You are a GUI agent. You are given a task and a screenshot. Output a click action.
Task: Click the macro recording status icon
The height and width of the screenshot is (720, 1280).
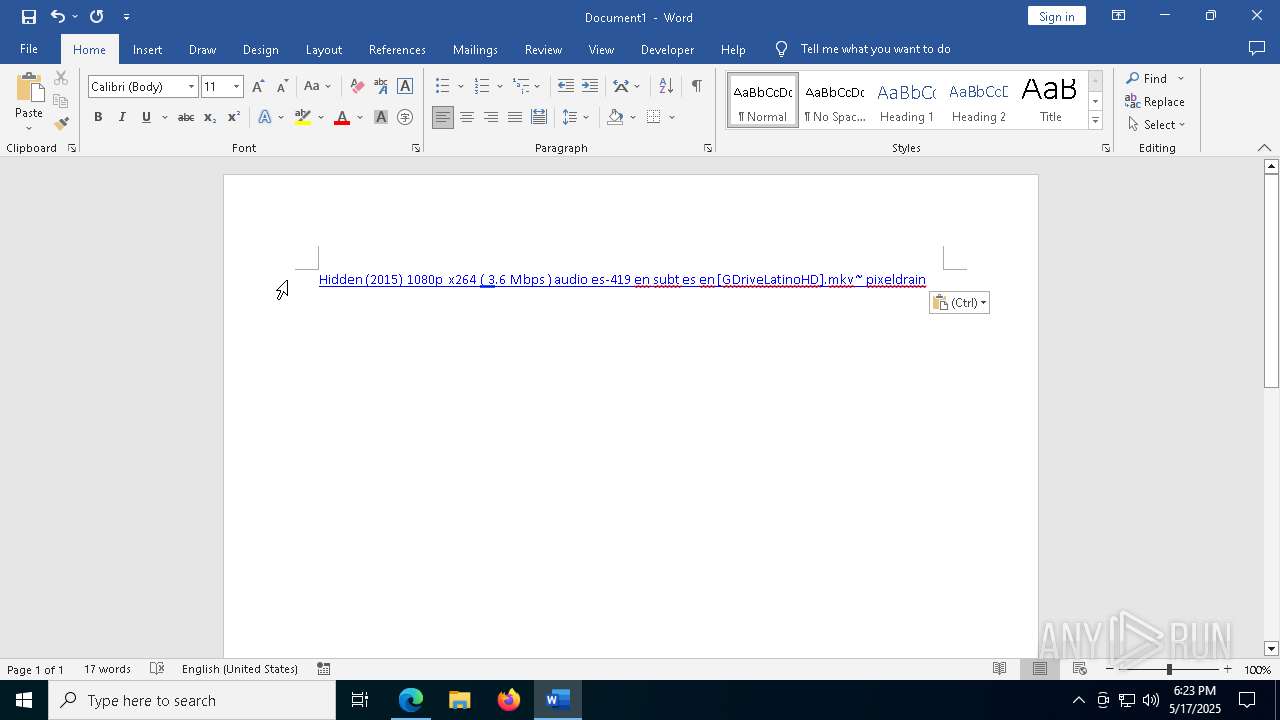pos(324,669)
